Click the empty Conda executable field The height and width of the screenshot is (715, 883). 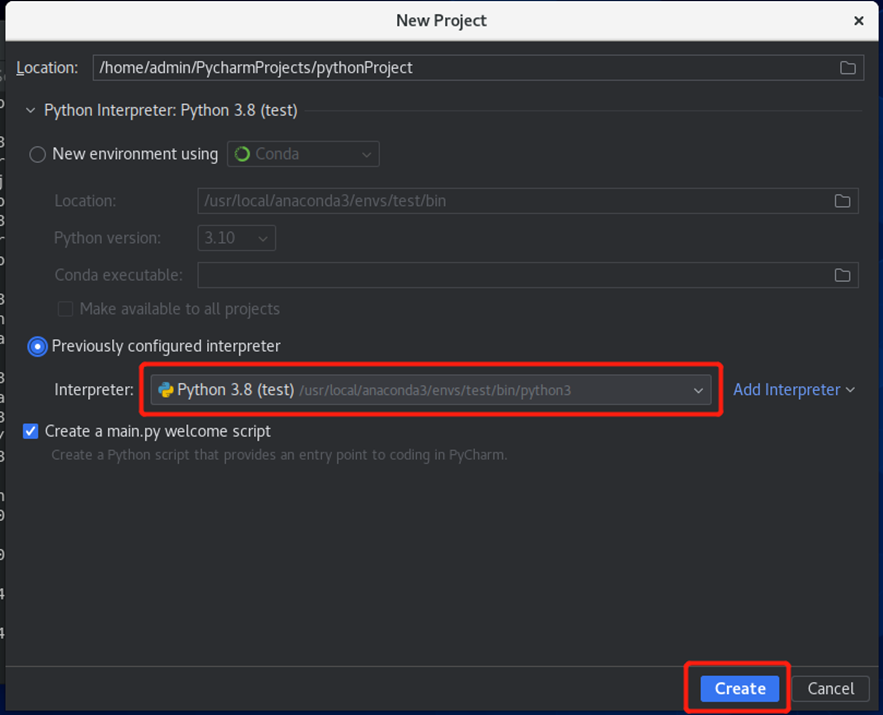528,275
